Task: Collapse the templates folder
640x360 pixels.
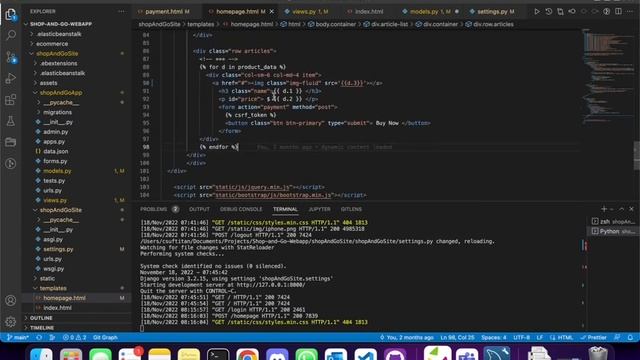Action: [x=53, y=288]
